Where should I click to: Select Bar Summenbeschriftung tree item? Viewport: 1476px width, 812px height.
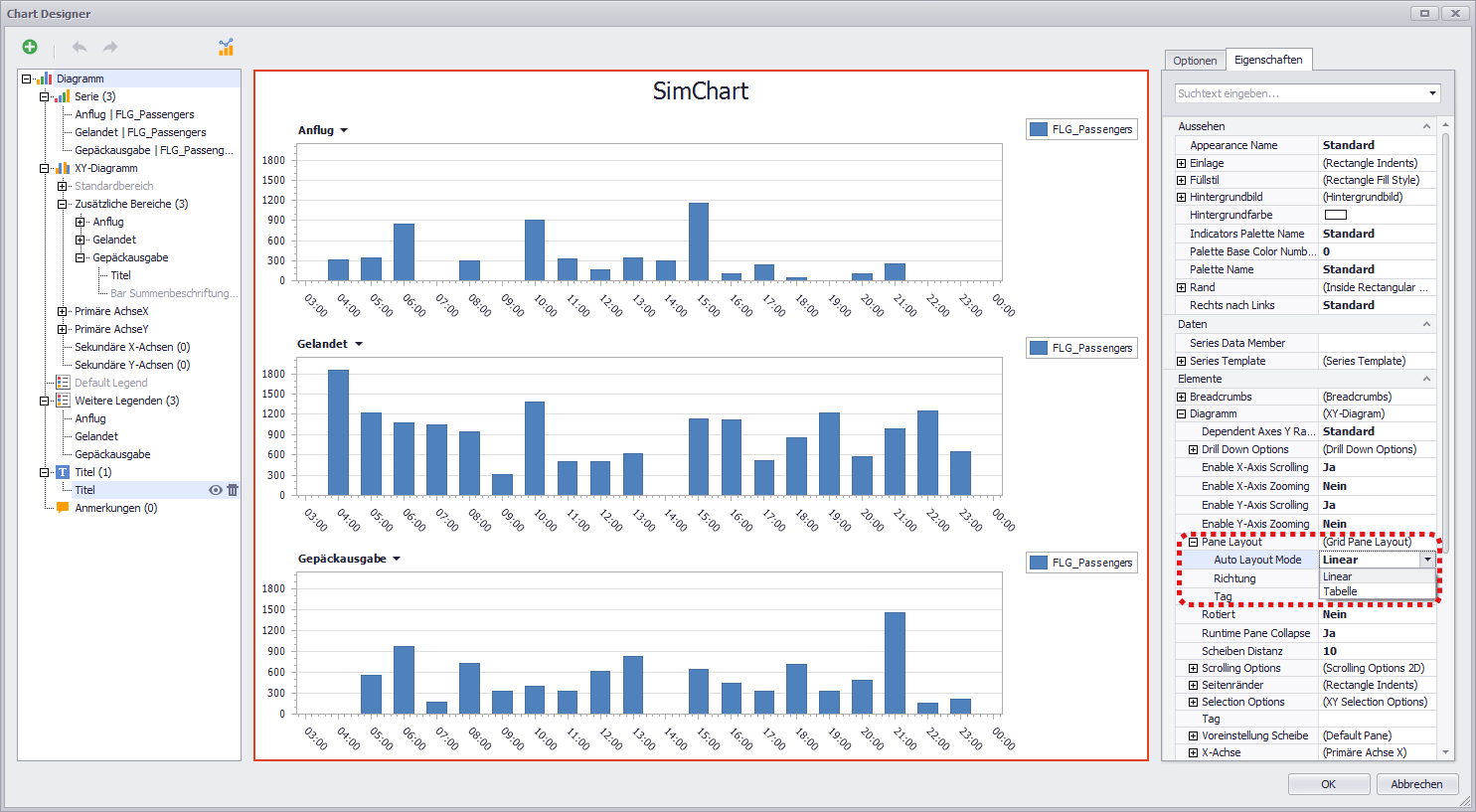(174, 293)
